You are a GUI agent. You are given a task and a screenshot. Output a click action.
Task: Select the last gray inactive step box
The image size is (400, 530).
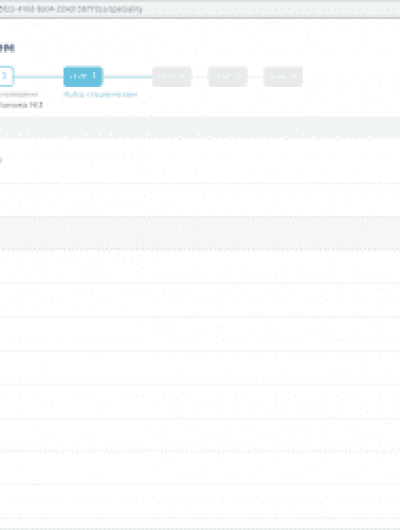point(283,76)
